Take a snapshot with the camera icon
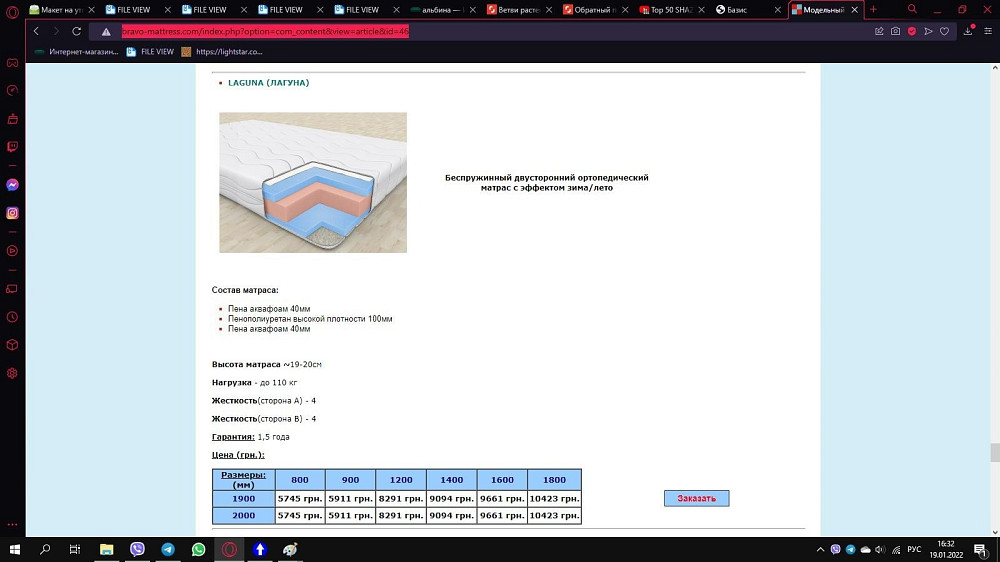Screen dimensions: 1000x562 895,31
